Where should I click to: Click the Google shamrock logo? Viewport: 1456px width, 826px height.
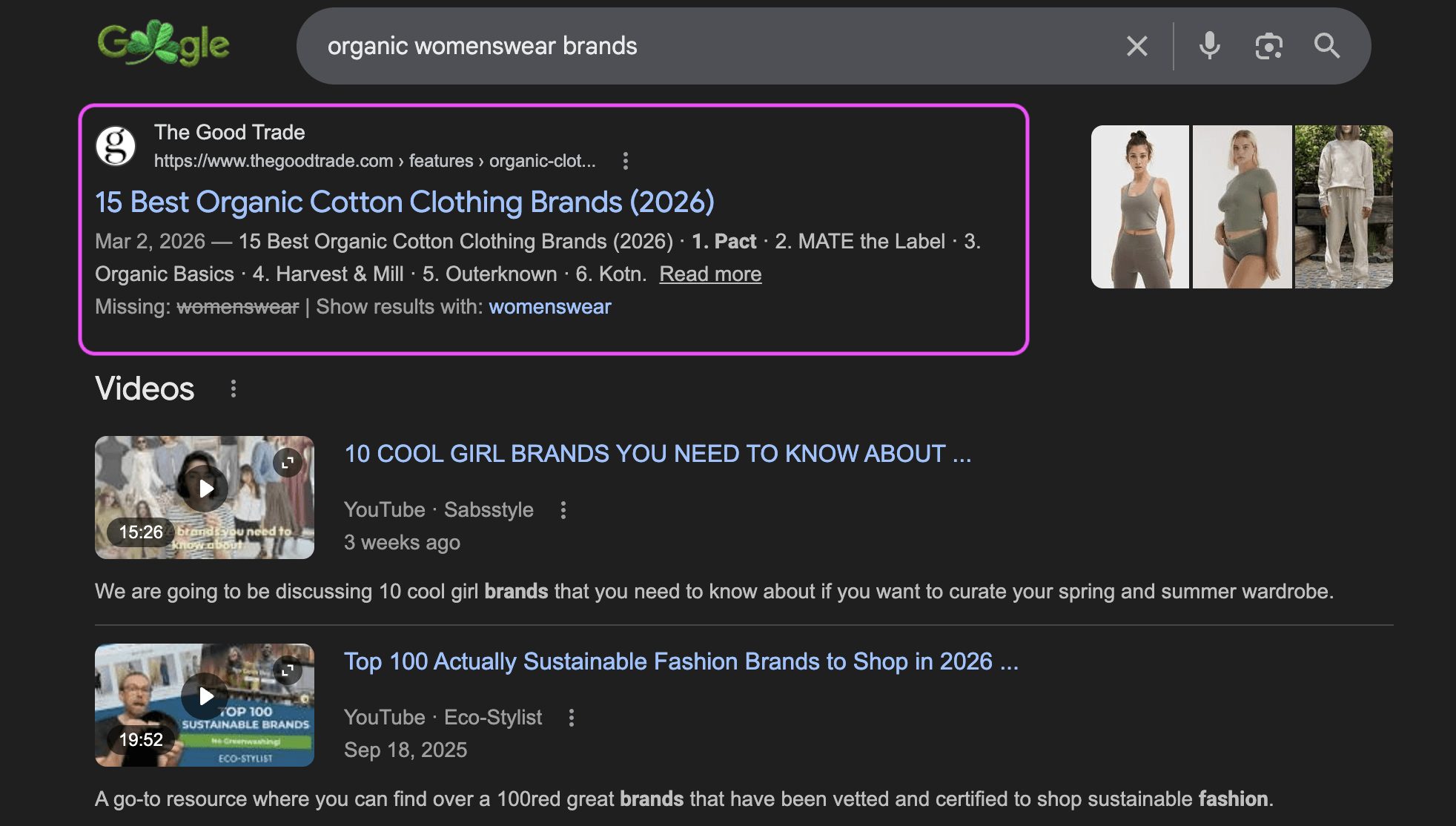pos(164,44)
